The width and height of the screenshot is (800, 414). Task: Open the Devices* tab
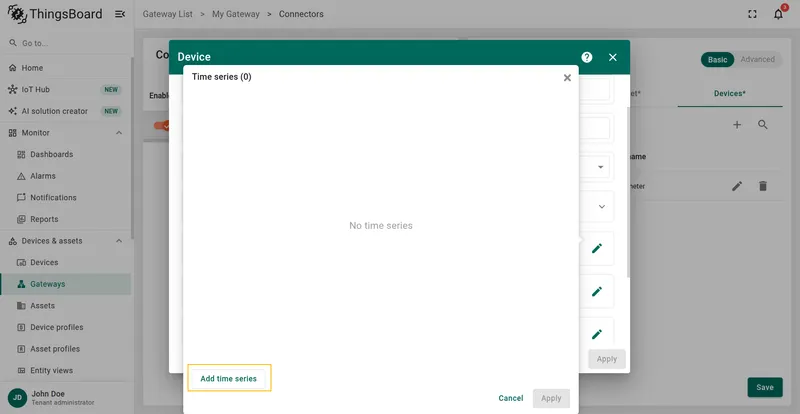[730, 93]
